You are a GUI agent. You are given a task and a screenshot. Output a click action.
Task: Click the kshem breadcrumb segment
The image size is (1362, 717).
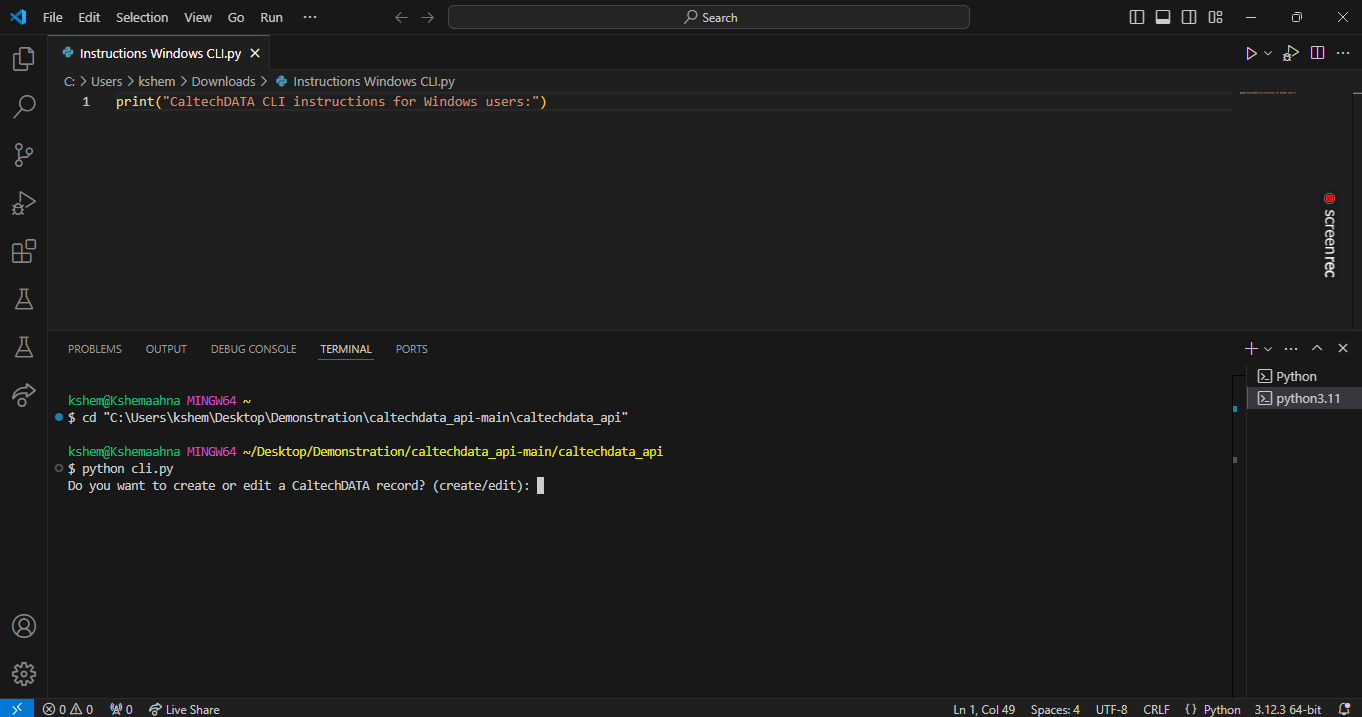tap(157, 81)
